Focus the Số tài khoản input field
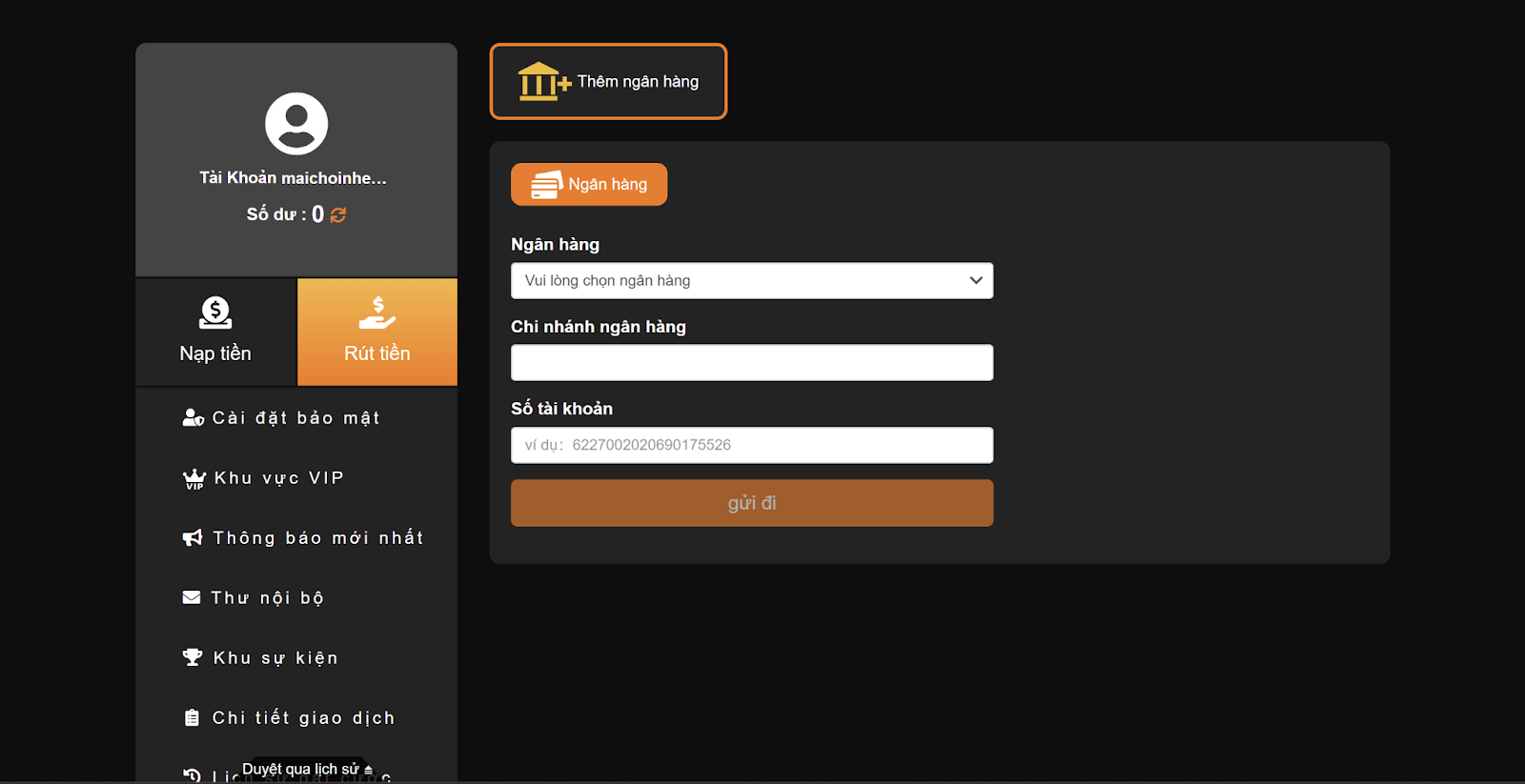The width and height of the screenshot is (1525, 784). click(752, 445)
